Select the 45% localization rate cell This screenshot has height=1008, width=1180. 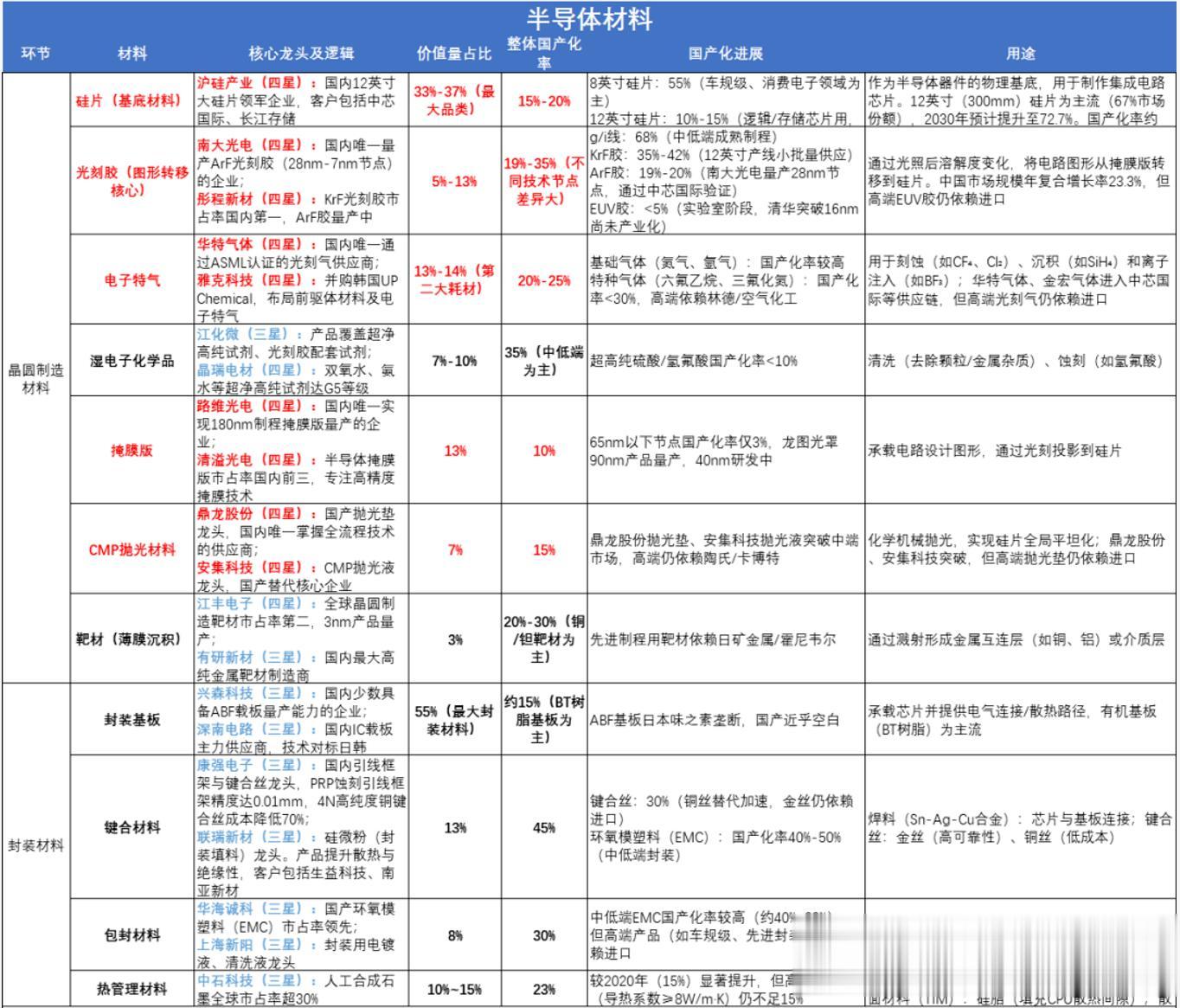[544, 827]
